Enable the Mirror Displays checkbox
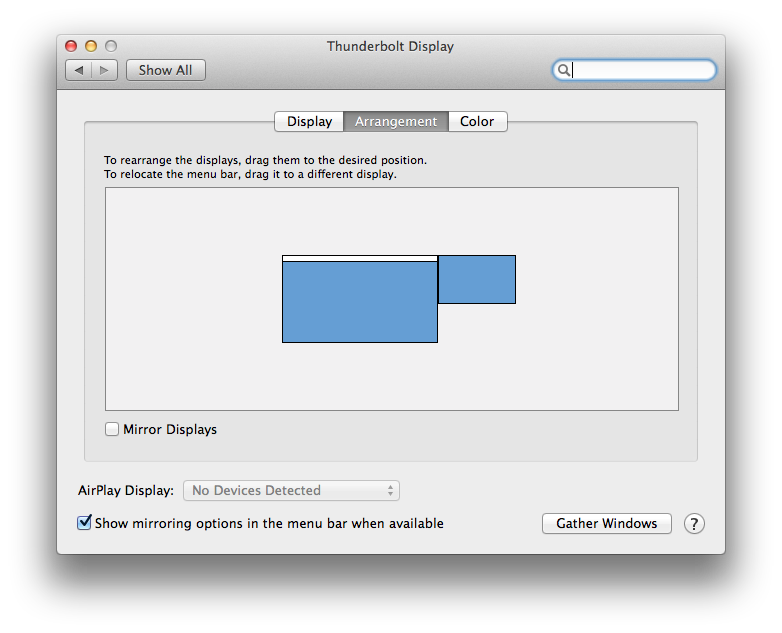 [112, 429]
